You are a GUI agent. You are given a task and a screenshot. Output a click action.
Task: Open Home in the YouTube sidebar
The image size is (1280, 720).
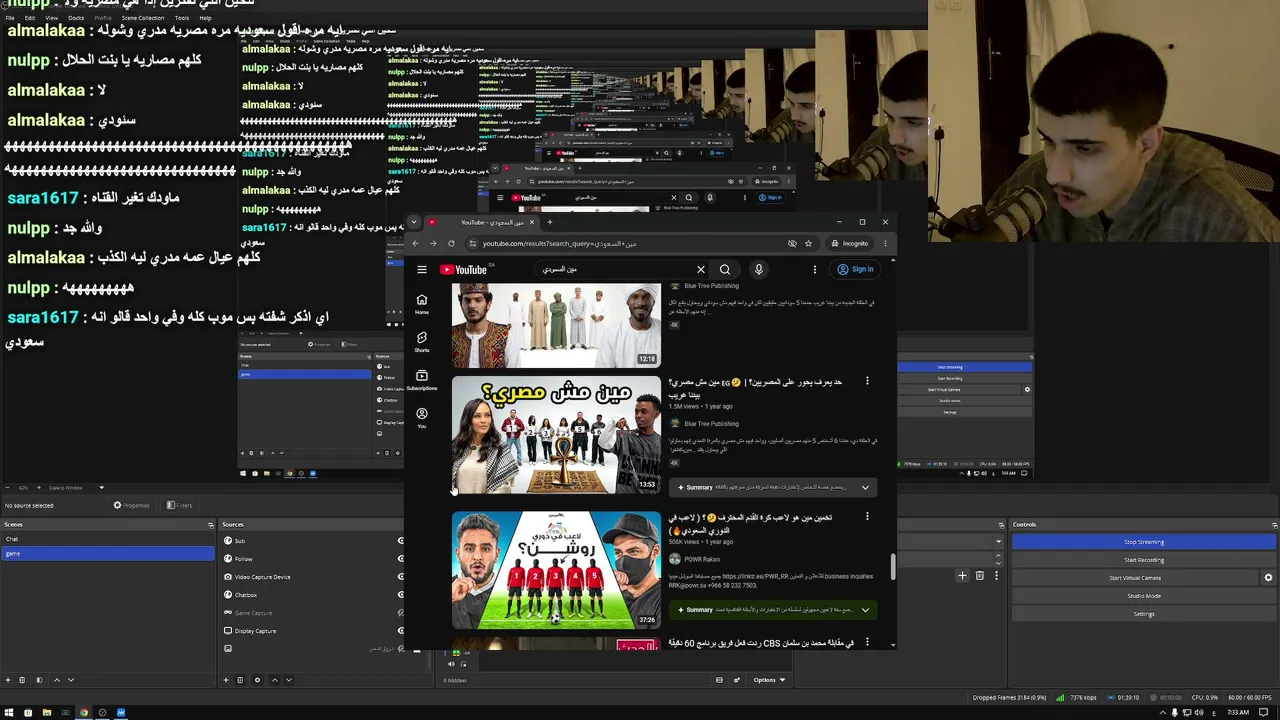point(422,304)
